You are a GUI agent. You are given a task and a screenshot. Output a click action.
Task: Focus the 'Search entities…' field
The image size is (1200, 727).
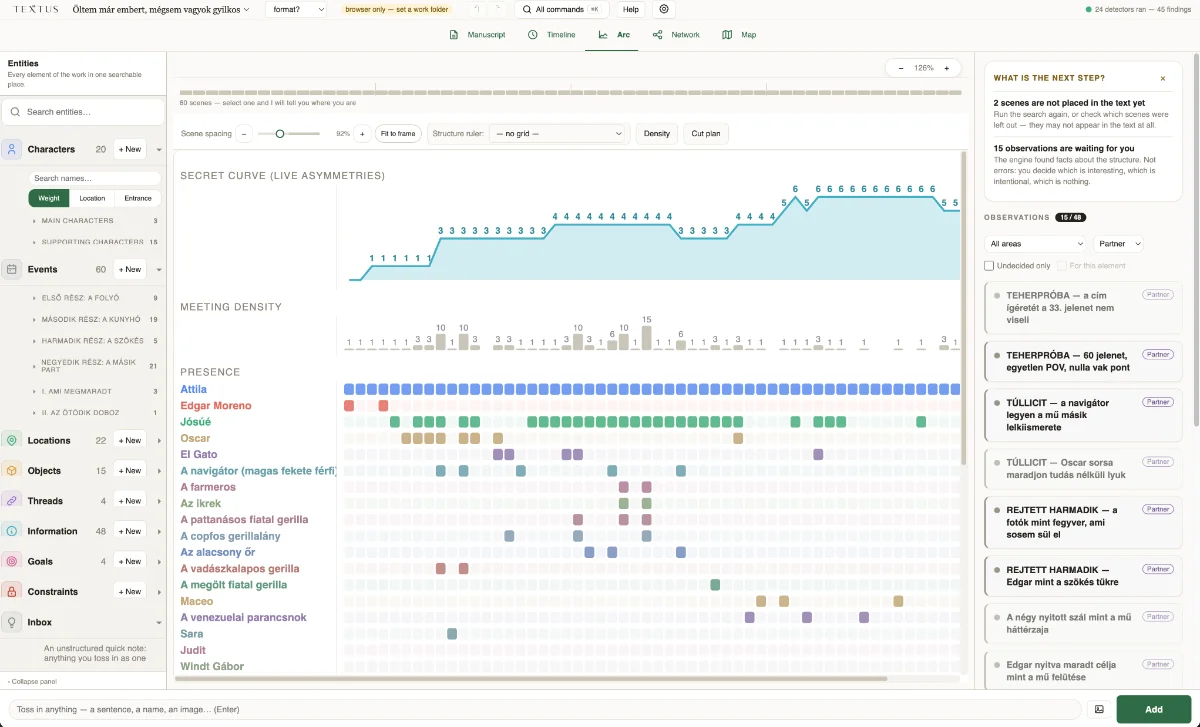[x=83, y=112]
